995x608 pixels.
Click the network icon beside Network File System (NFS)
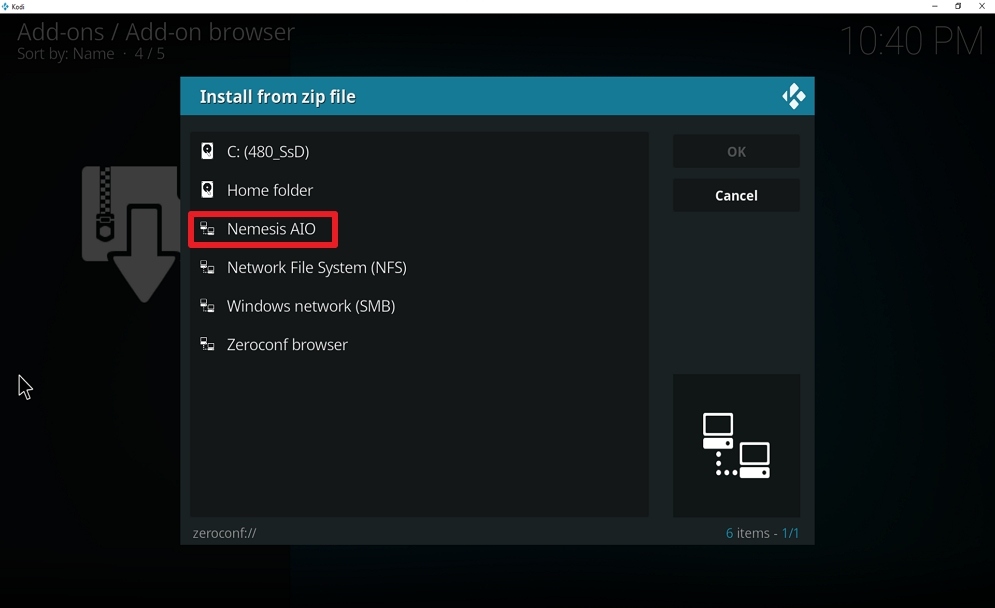pyautogui.click(x=207, y=267)
